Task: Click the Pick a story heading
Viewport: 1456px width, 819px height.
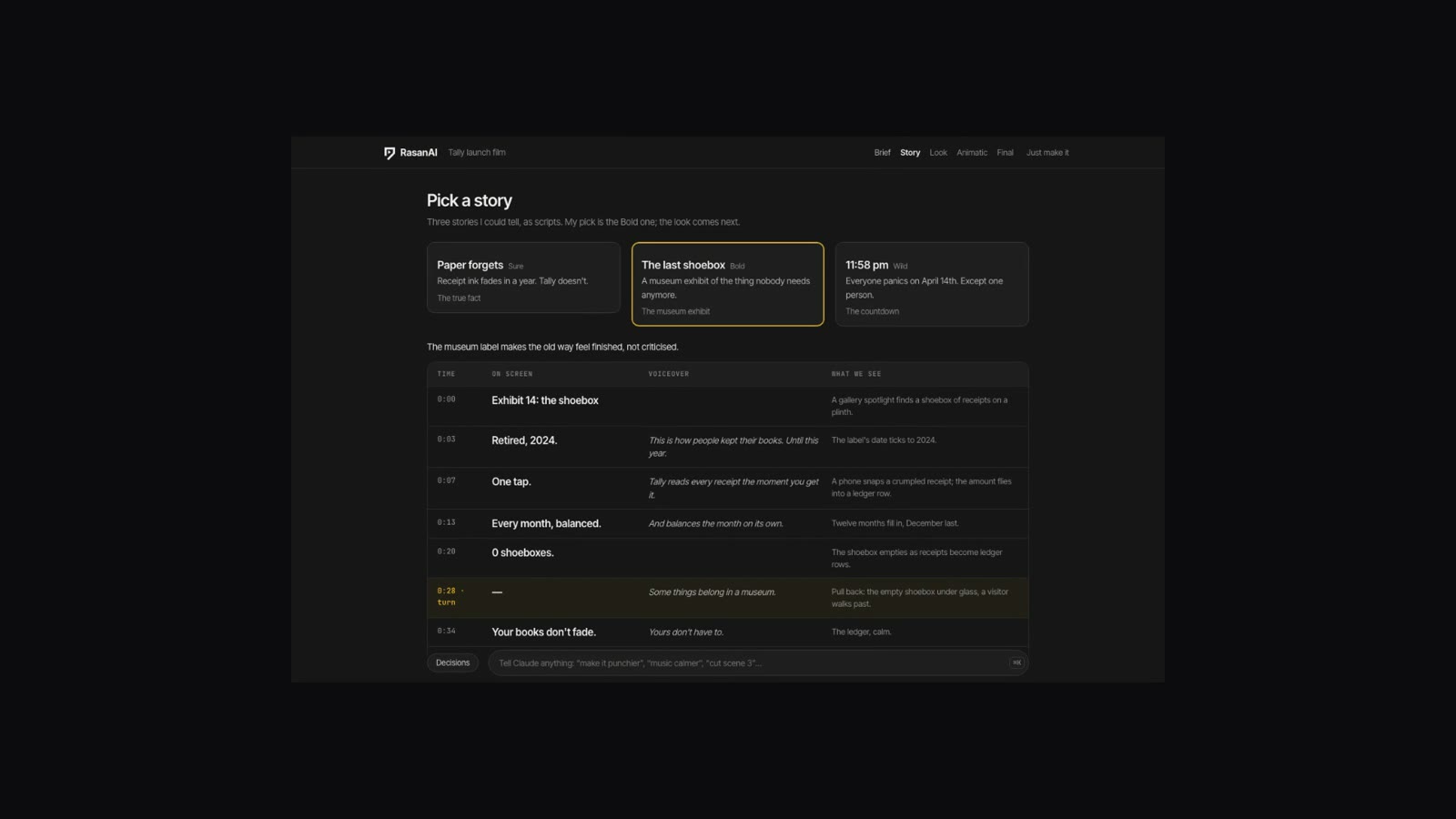Action: (x=470, y=200)
